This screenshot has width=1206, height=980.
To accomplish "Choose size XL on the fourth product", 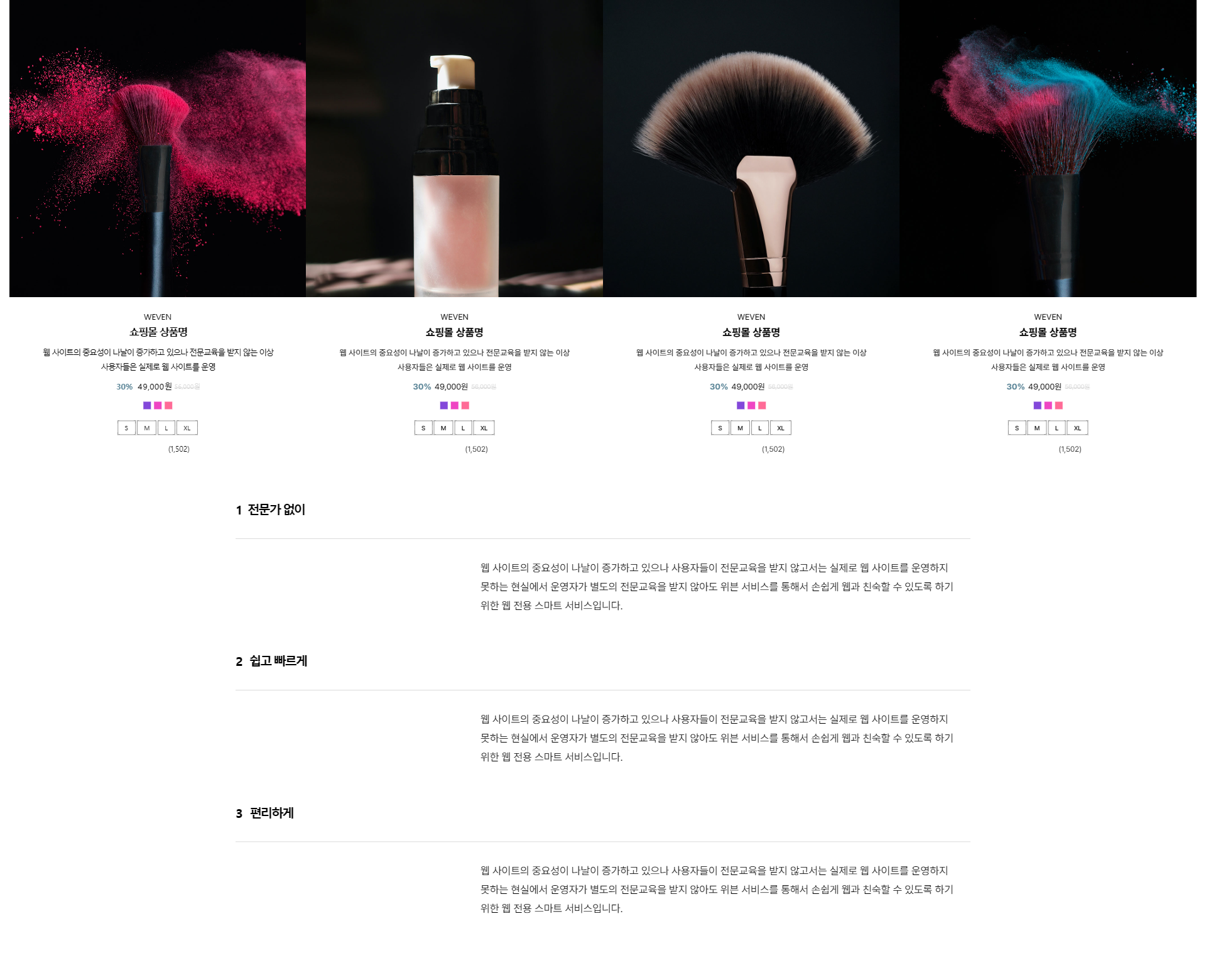I will click(x=1077, y=428).
